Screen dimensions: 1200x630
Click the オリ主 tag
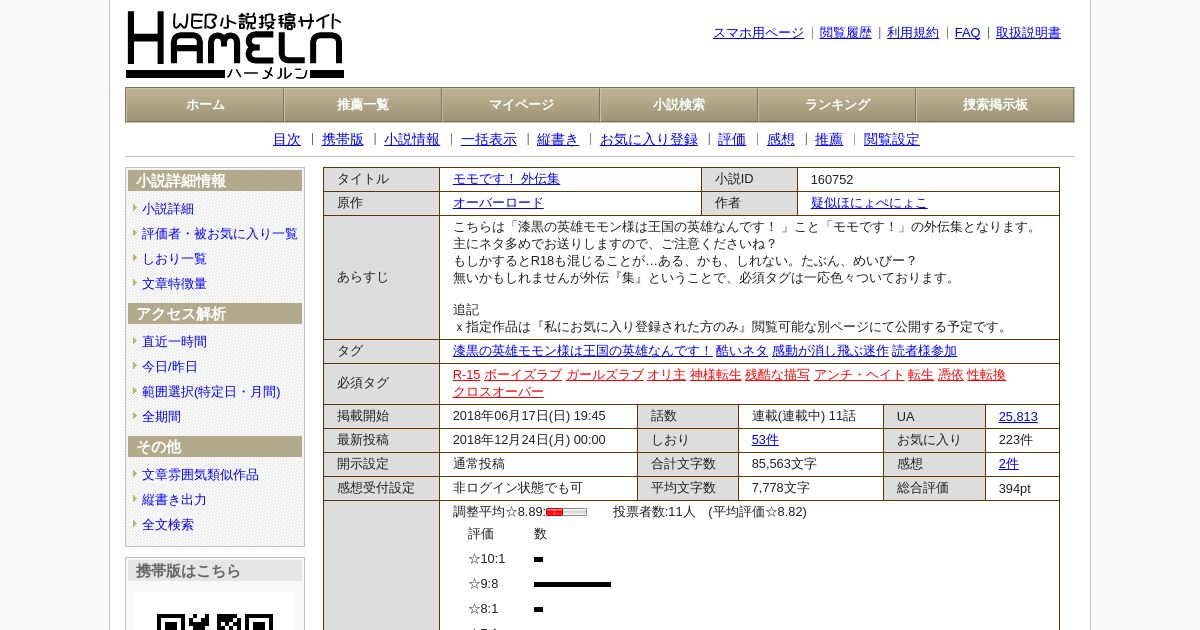666,375
